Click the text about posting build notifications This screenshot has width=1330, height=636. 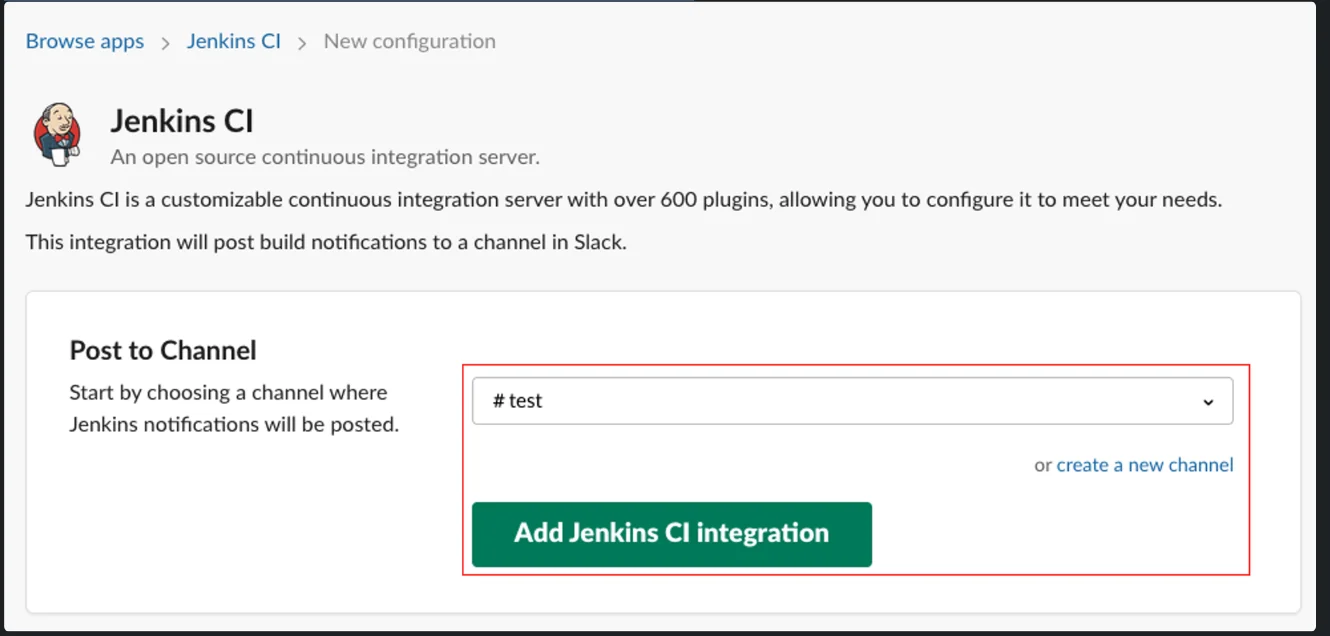tap(326, 242)
